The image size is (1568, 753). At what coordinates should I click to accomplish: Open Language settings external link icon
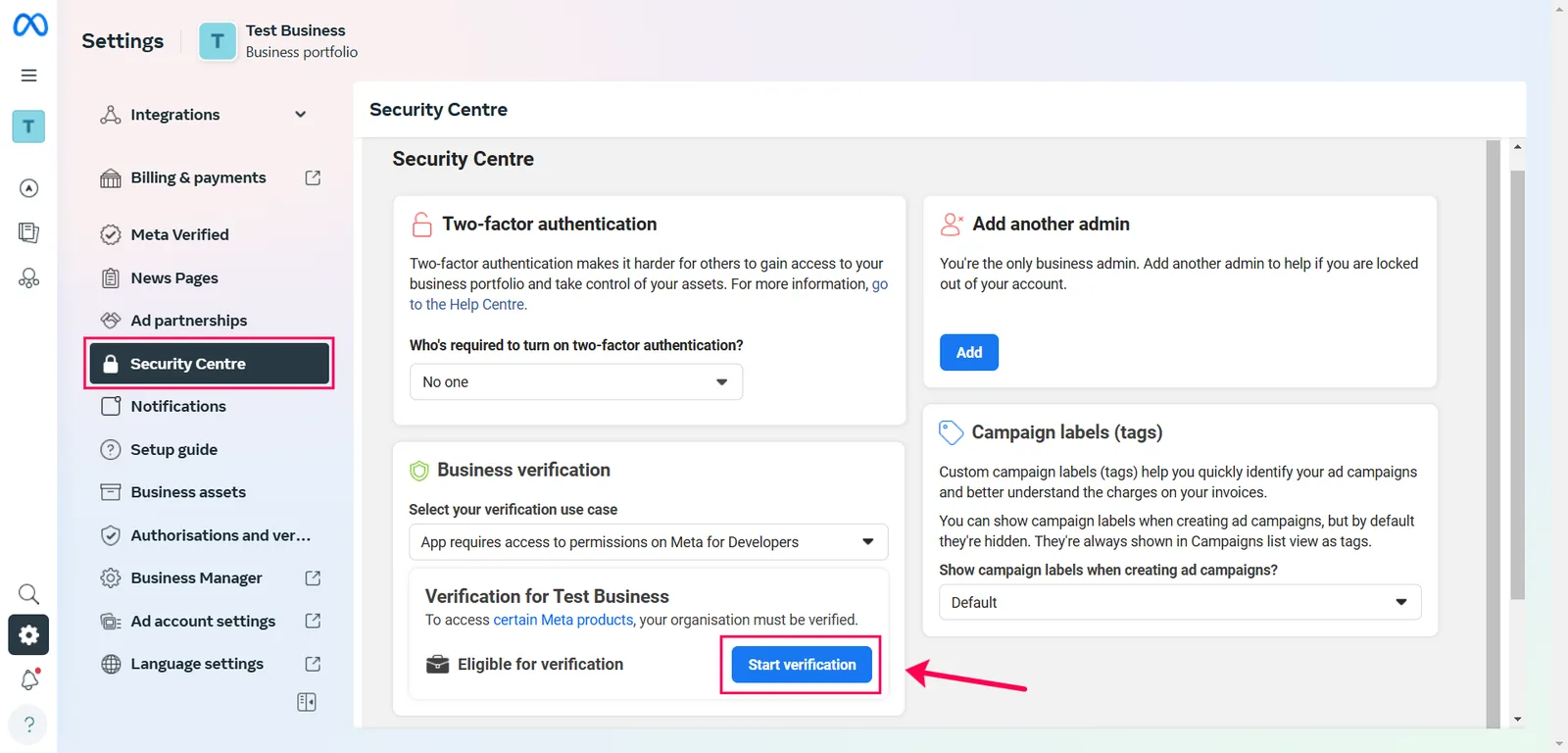(x=313, y=664)
